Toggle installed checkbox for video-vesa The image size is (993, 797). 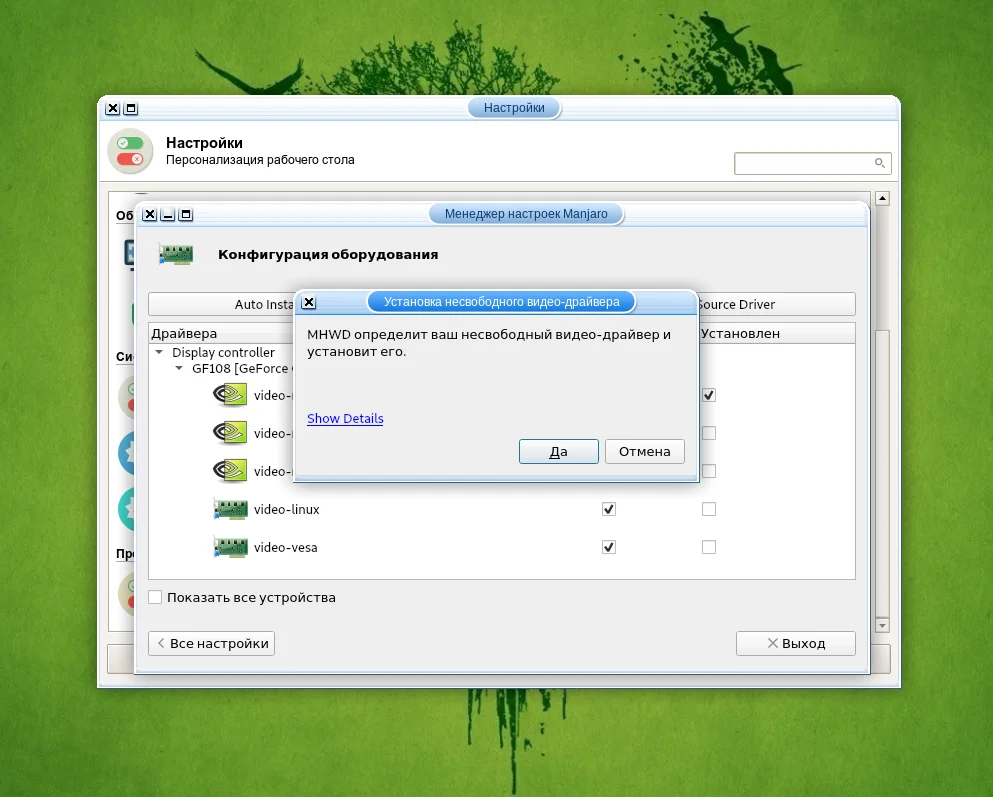click(709, 547)
